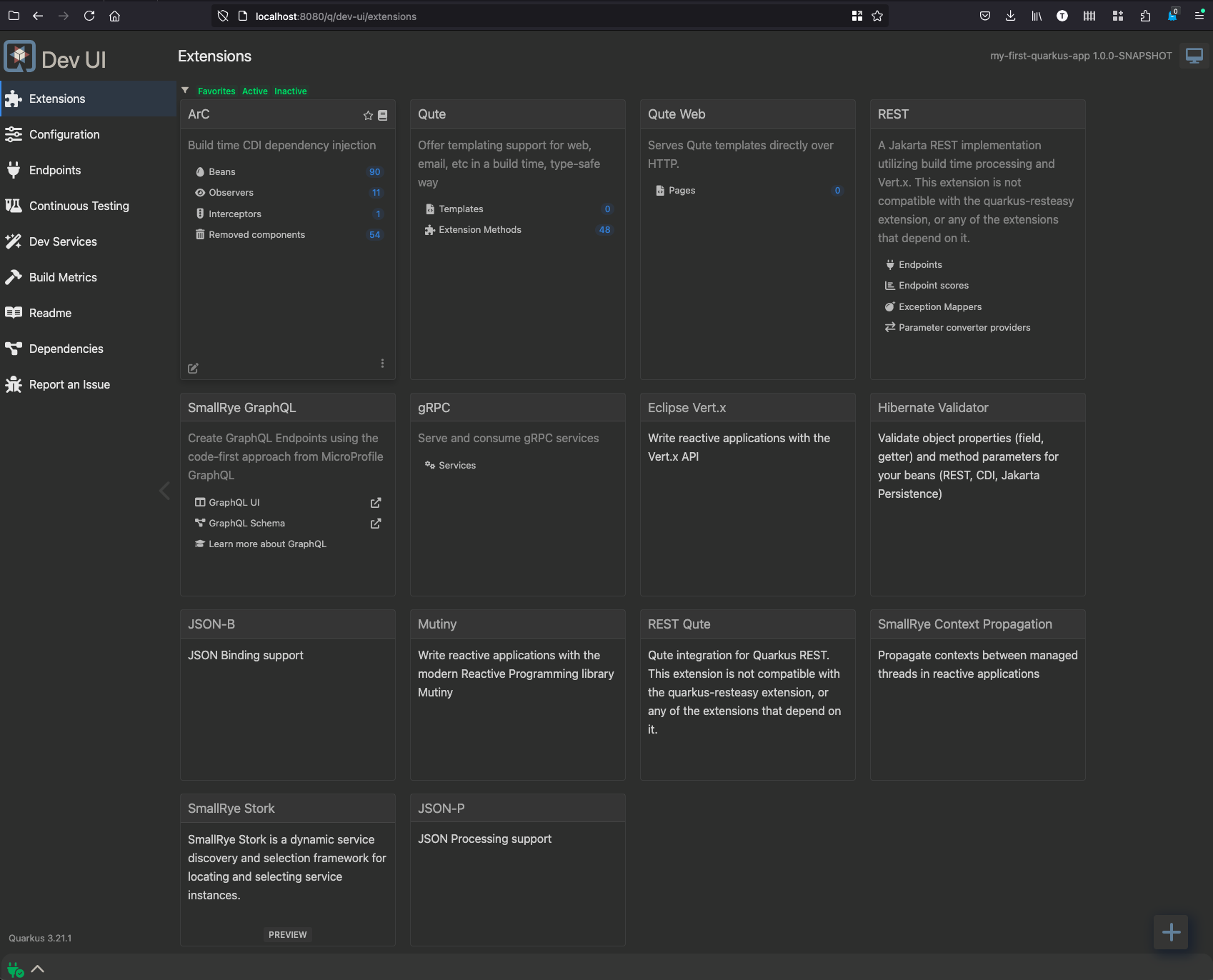1213x980 pixels.
Task: Click the theme monitor icon top right
Action: tap(1194, 56)
